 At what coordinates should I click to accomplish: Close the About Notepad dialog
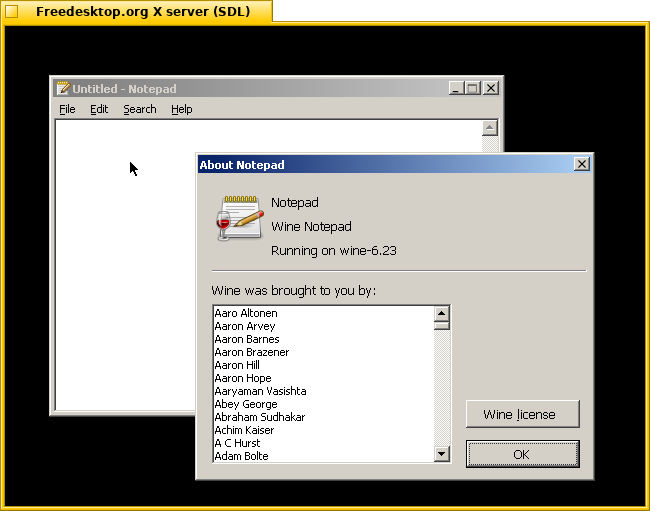582,164
